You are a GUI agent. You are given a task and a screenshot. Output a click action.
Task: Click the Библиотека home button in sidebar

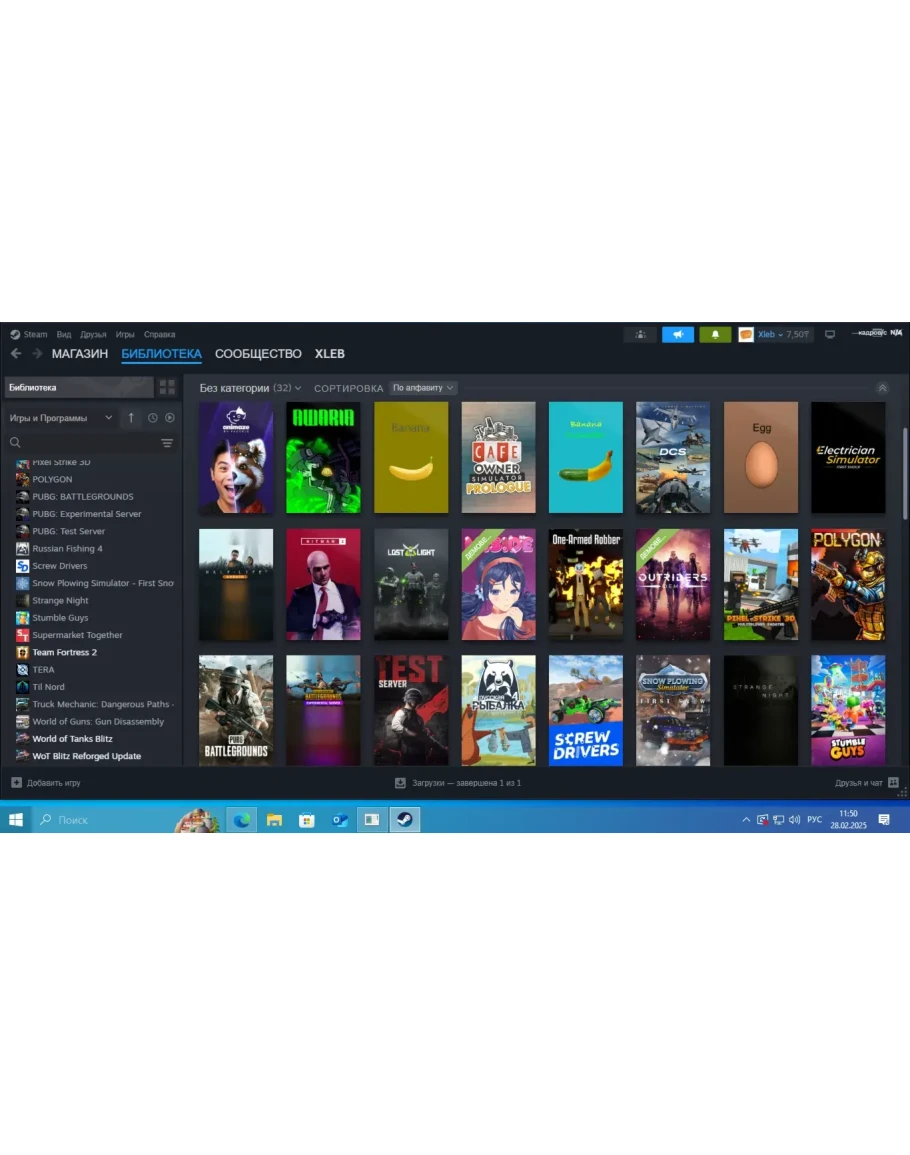pyautogui.click(x=79, y=387)
